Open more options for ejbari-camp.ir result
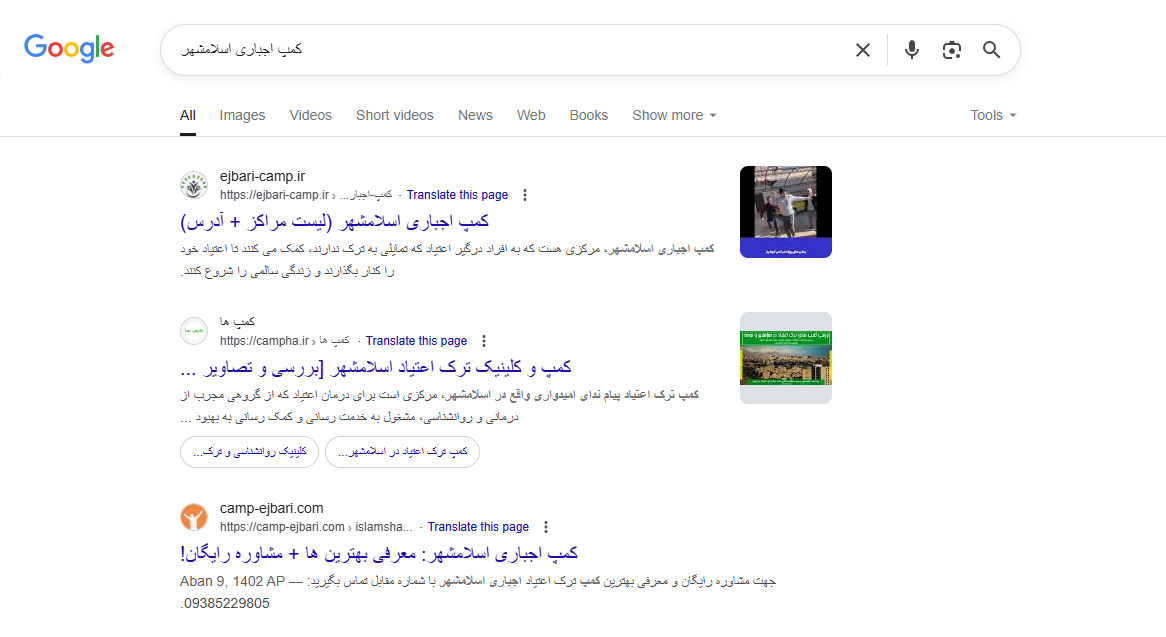 525,195
